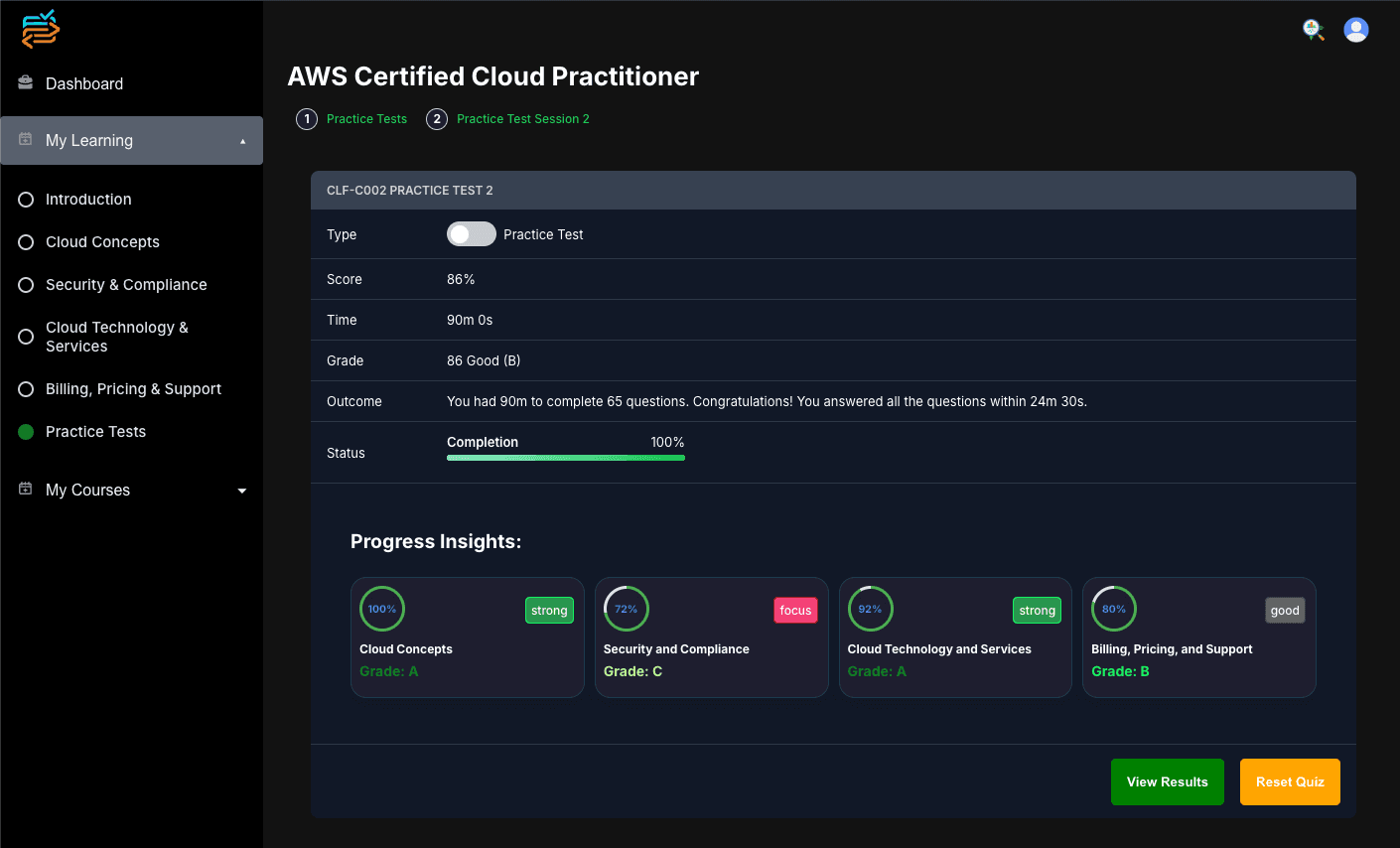This screenshot has width=1400, height=848.
Task: Click the My Learning calendar icon
Action: (x=26, y=139)
